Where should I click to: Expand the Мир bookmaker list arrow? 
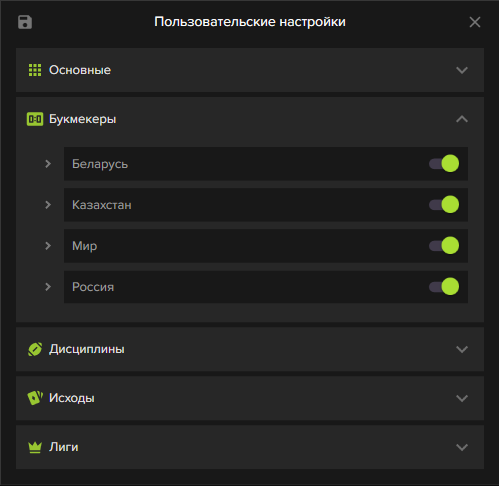[x=48, y=246]
